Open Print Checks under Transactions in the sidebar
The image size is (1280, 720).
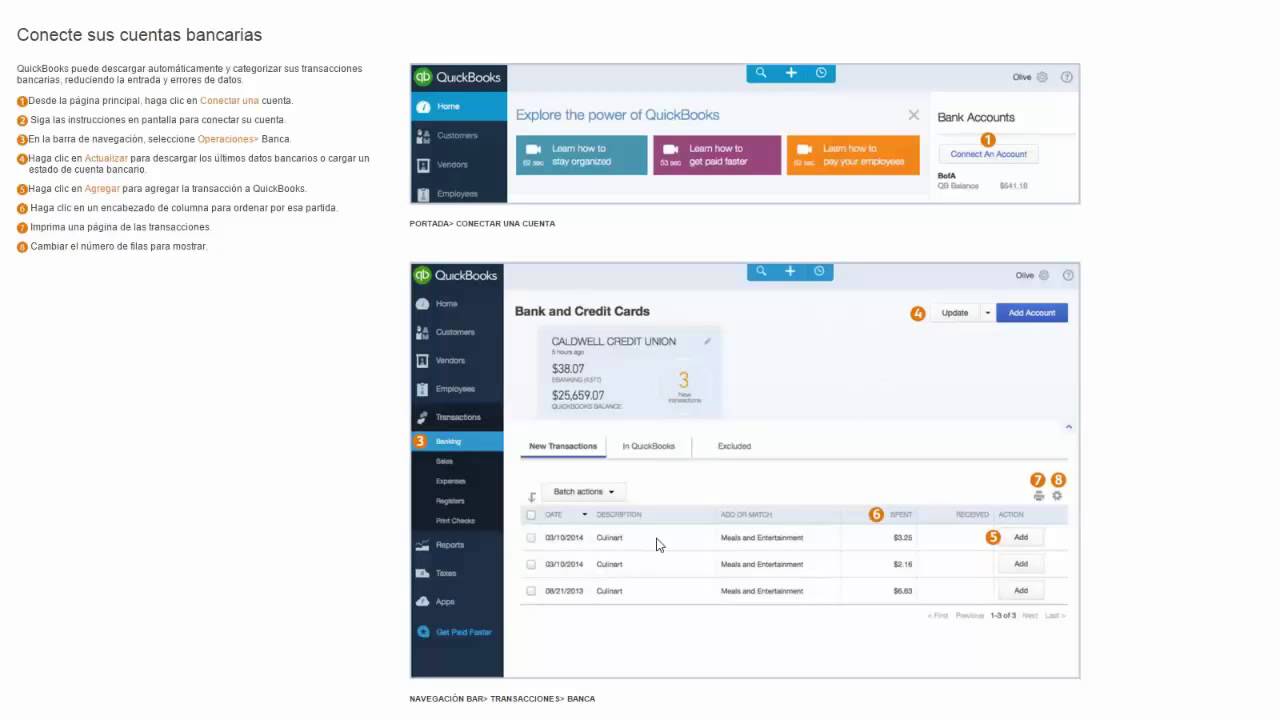pyautogui.click(x=455, y=521)
